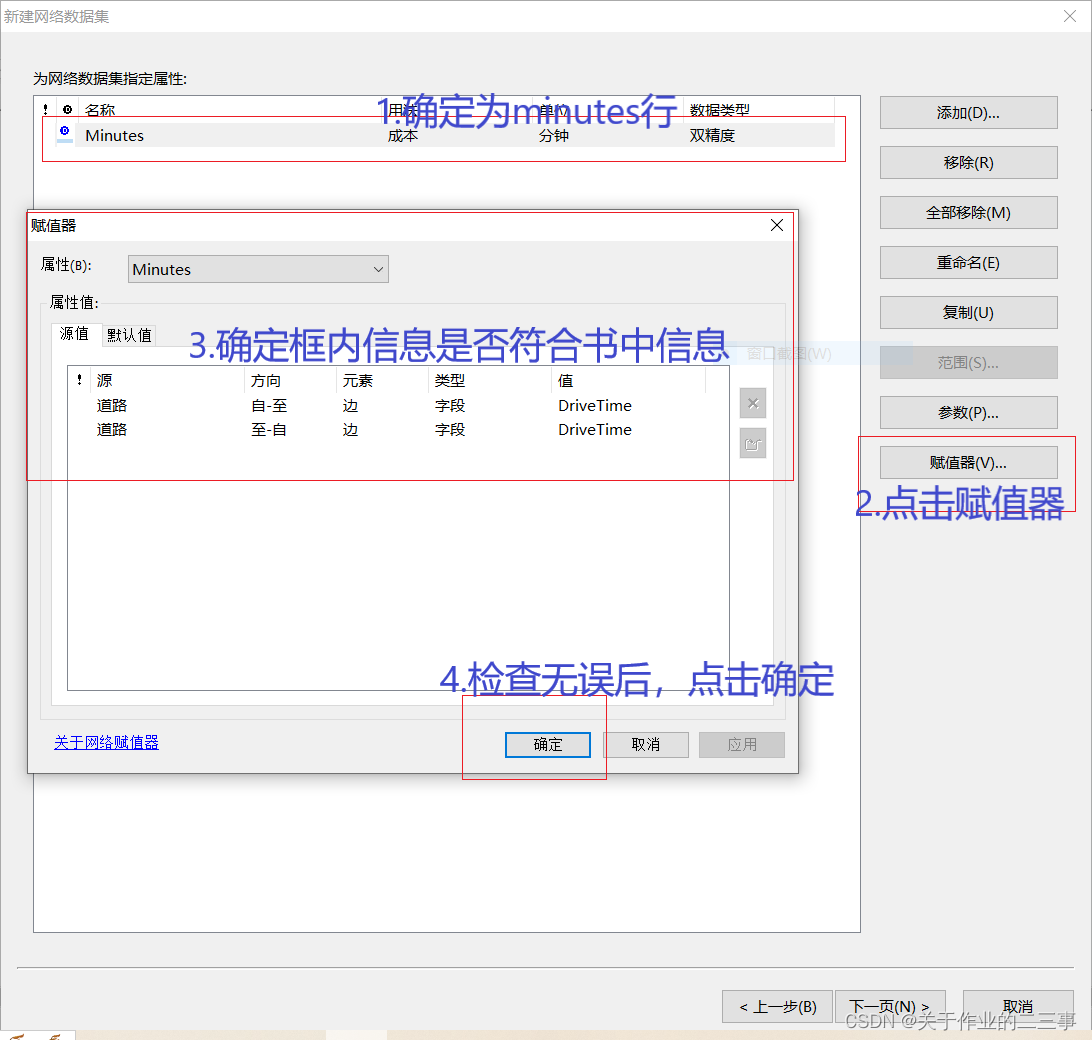This screenshot has height=1040, width=1092.
Task: Click evaluator indicator icon beside Minutes row
Action: pyautogui.click(x=66, y=131)
